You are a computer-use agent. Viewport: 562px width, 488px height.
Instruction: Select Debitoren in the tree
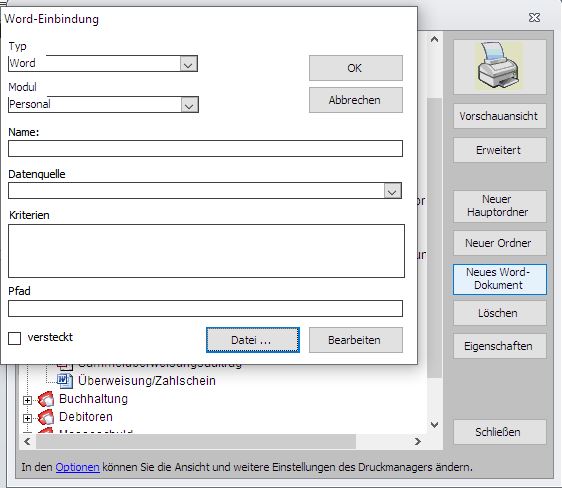pos(86,417)
